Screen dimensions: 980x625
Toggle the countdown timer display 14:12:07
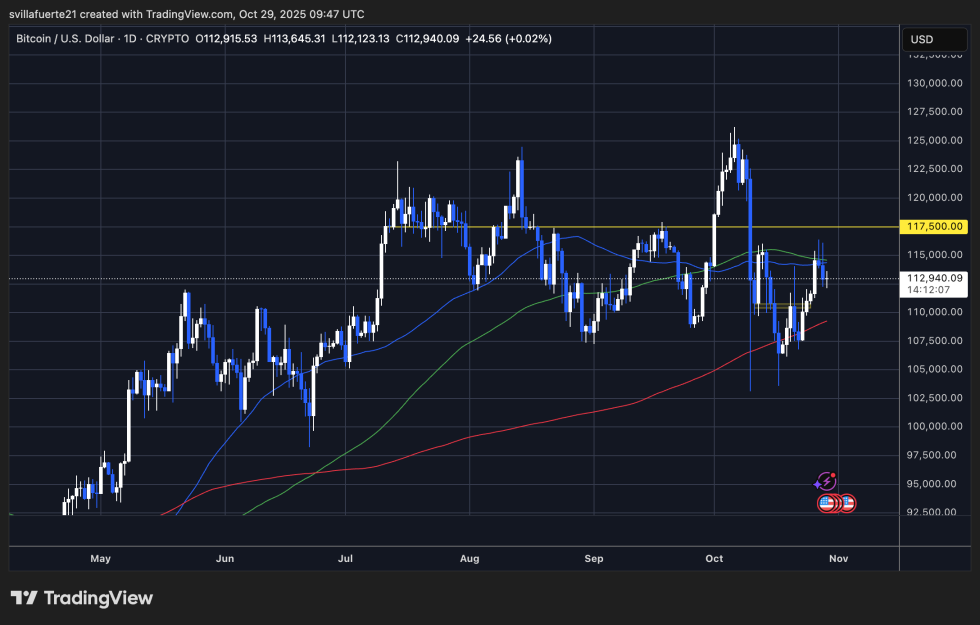coord(930,288)
